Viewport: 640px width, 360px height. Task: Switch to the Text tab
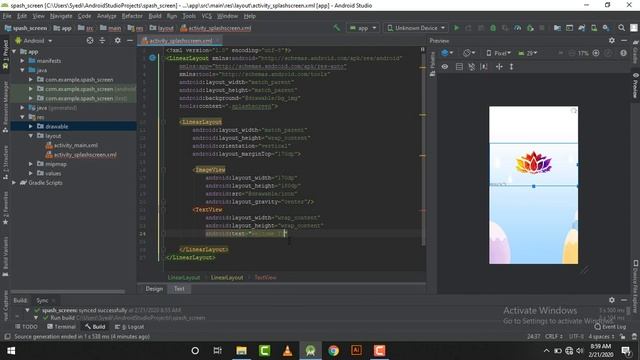[x=179, y=289]
